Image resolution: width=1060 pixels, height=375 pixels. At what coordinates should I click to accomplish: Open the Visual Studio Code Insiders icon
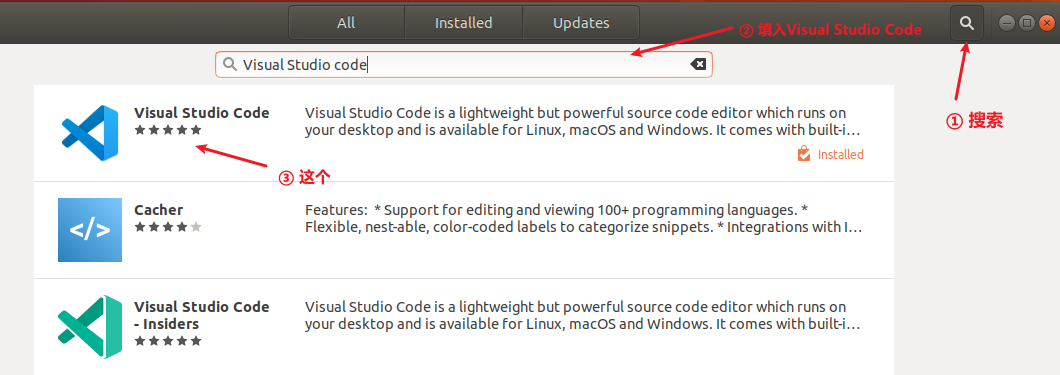click(90, 326)
